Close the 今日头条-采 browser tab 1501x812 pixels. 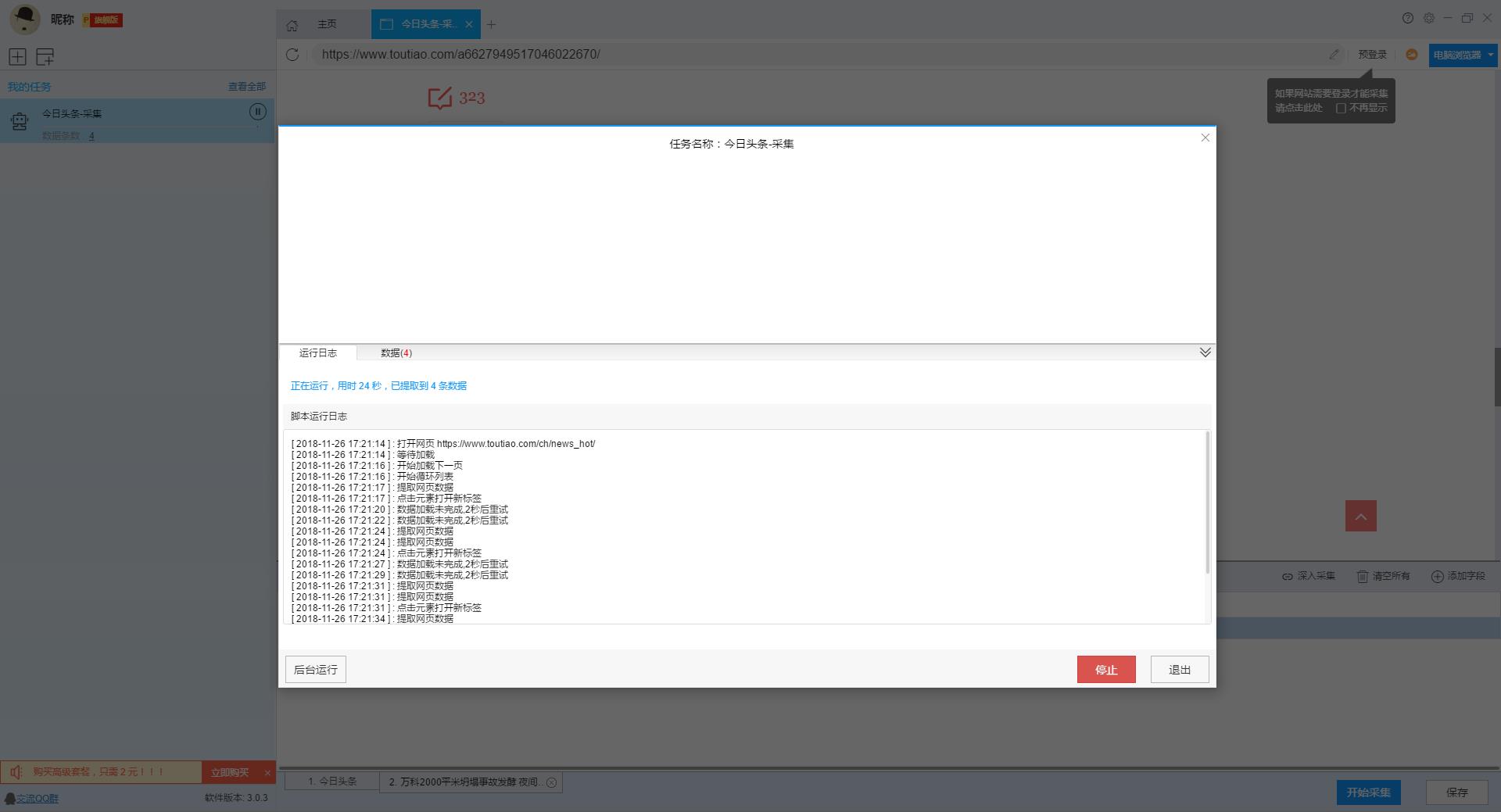click(469, 24)
